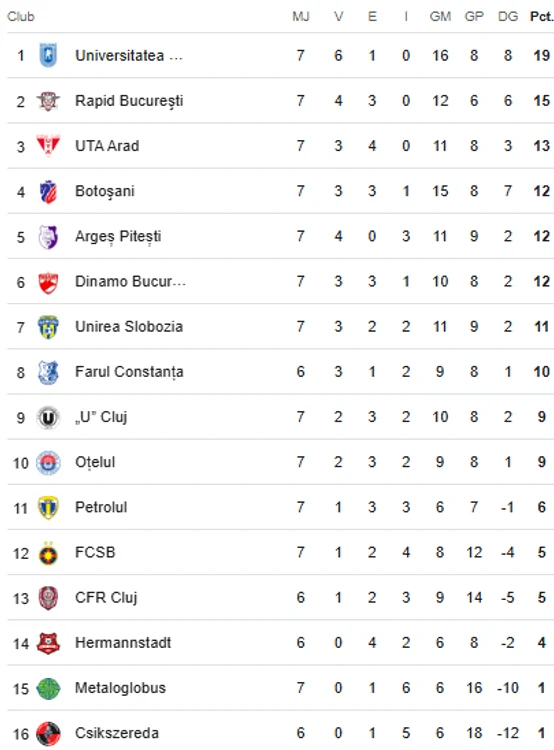Click the DG column header
Image resolution: width=554 pixels, height=750 pixels.
(x=508, y=17)
